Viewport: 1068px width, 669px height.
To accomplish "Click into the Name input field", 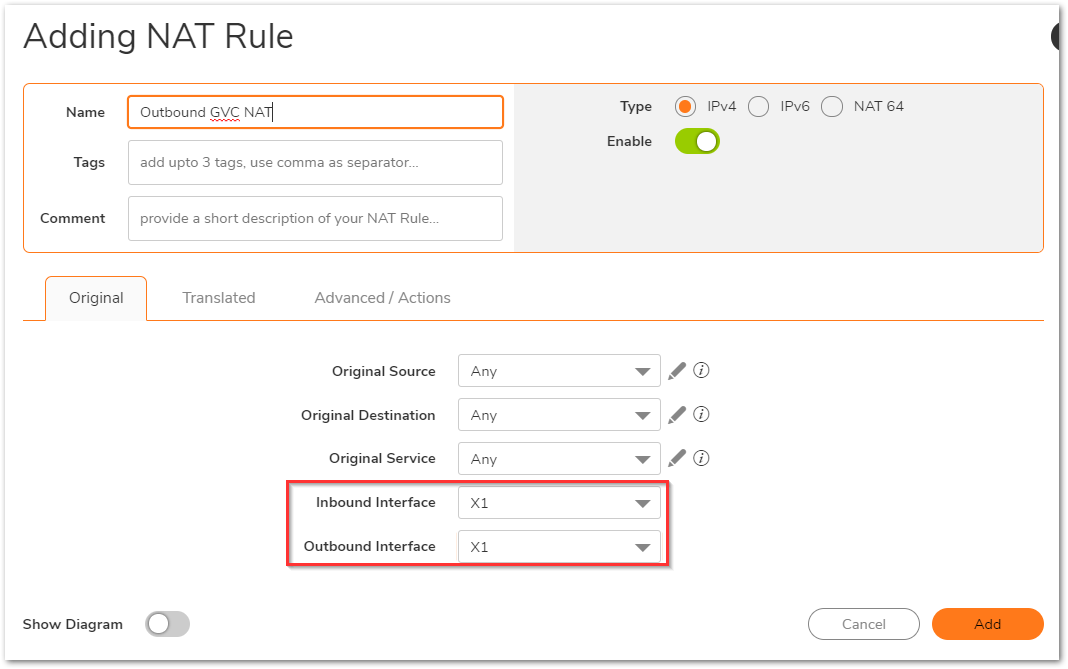I will (x=315, y=112).
